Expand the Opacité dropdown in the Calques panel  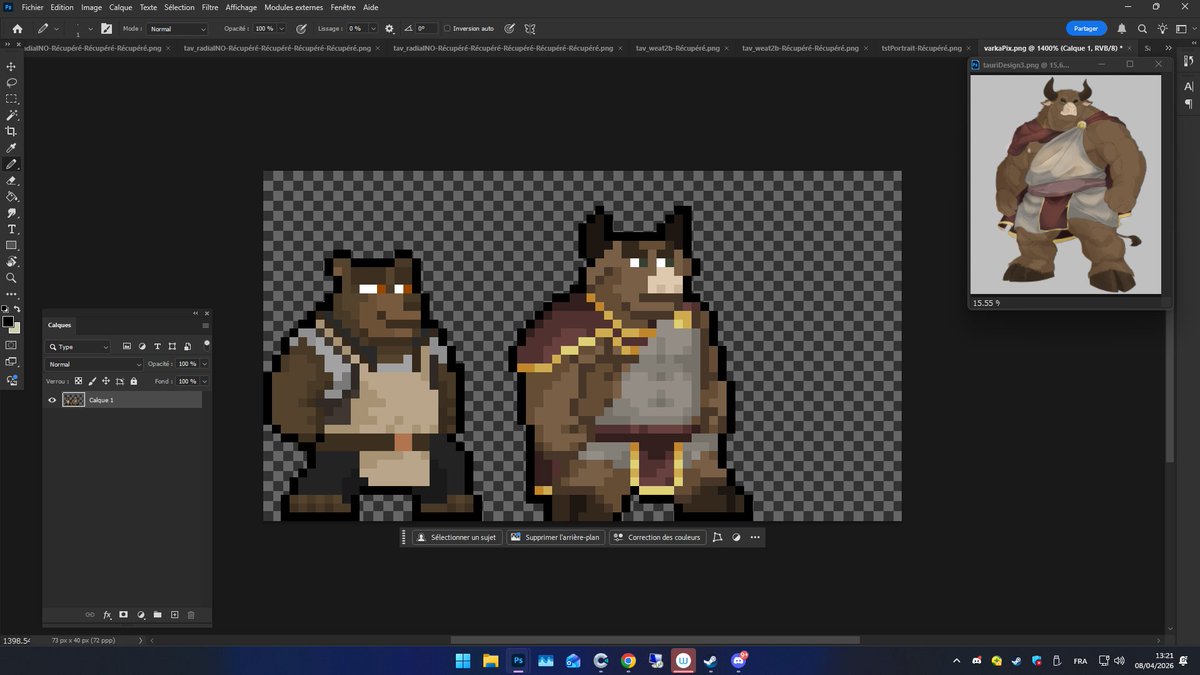(203, 364)
